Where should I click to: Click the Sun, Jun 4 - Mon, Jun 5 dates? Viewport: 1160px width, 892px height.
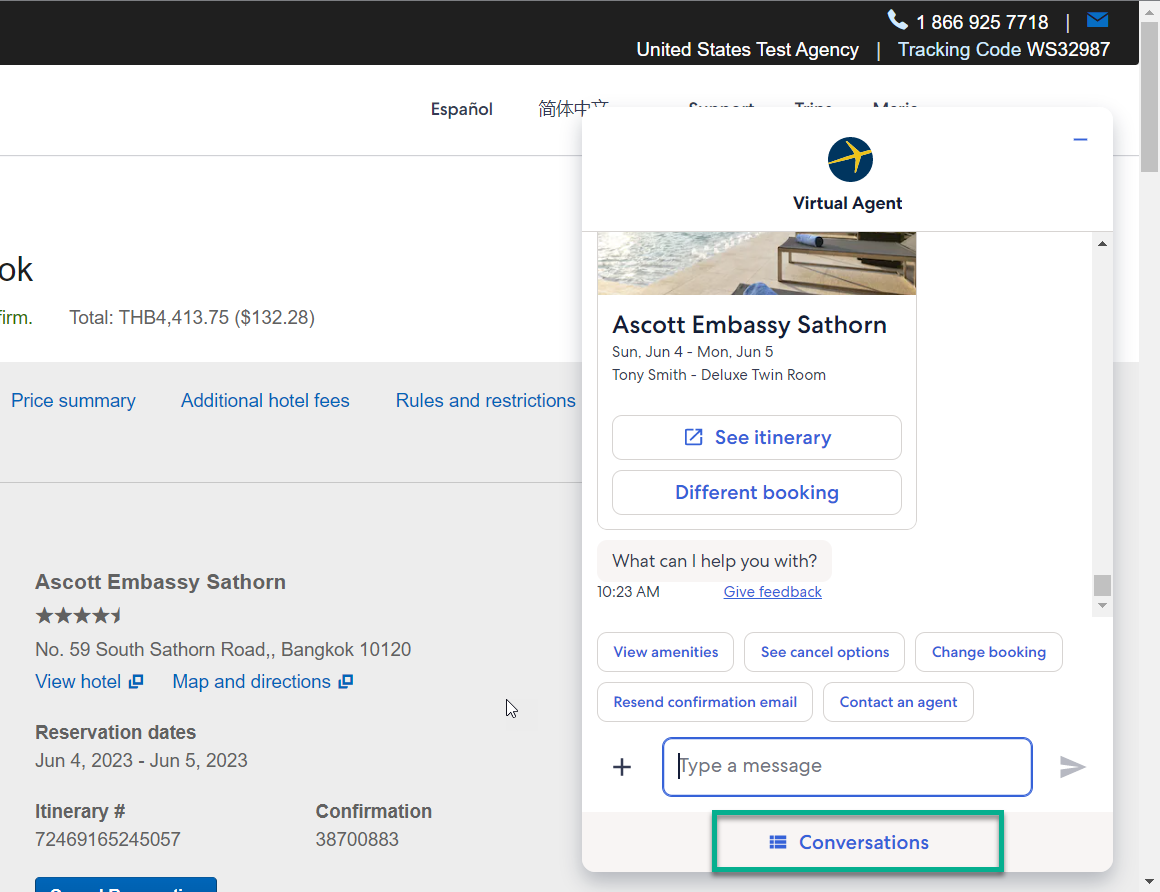tap(692, 352)
